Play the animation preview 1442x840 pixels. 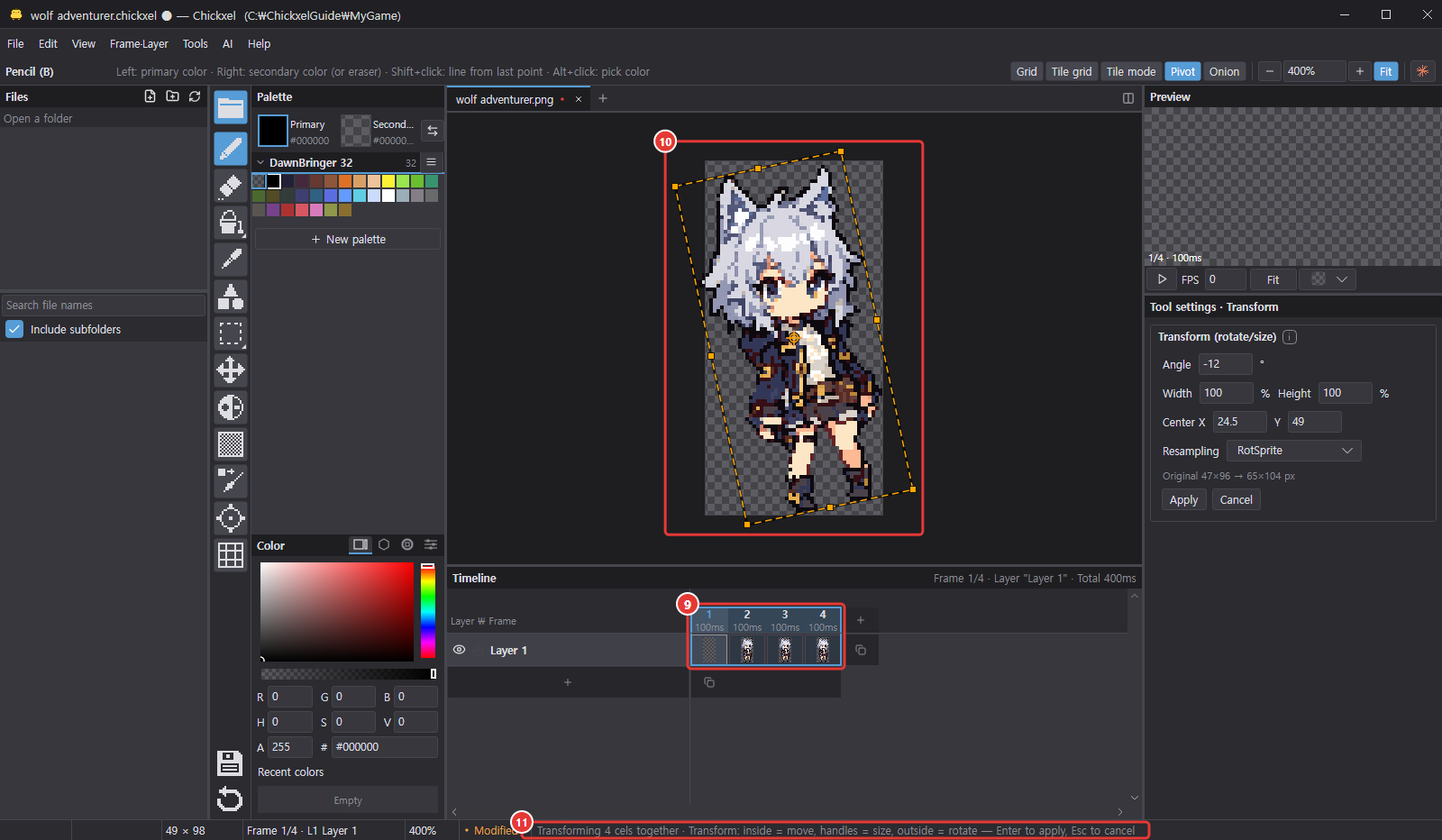1163,279
